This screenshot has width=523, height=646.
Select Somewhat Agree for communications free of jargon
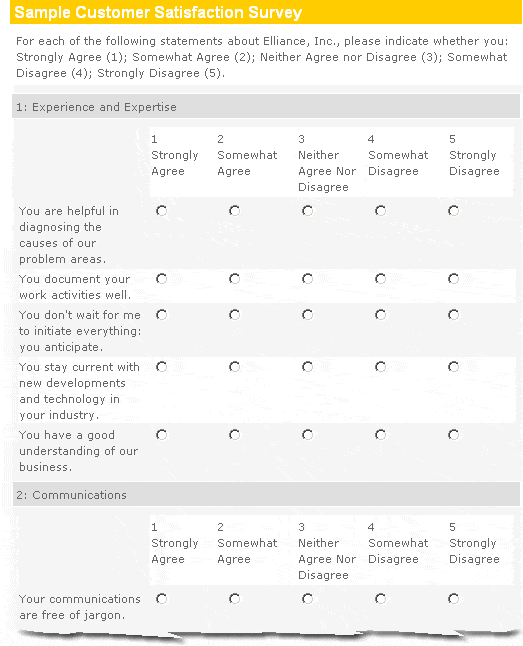point(235,599)
